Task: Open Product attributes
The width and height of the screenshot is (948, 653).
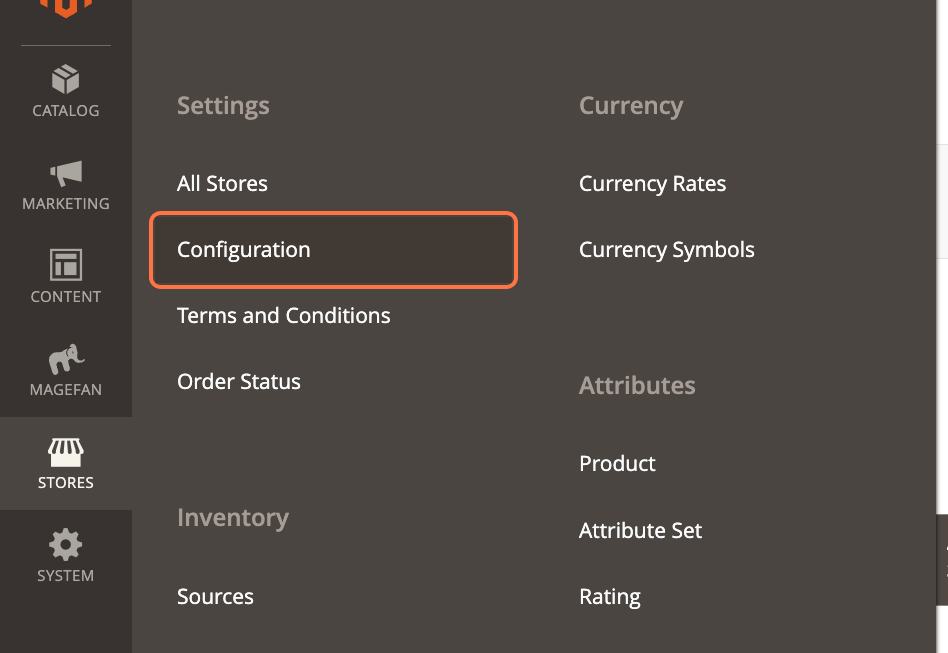Action: 617,463
